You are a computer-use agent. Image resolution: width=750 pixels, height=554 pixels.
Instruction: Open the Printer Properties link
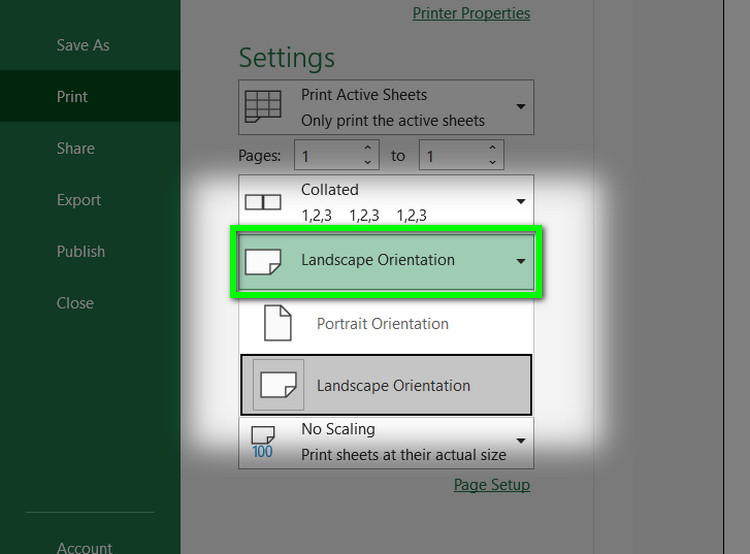point(471,13)
